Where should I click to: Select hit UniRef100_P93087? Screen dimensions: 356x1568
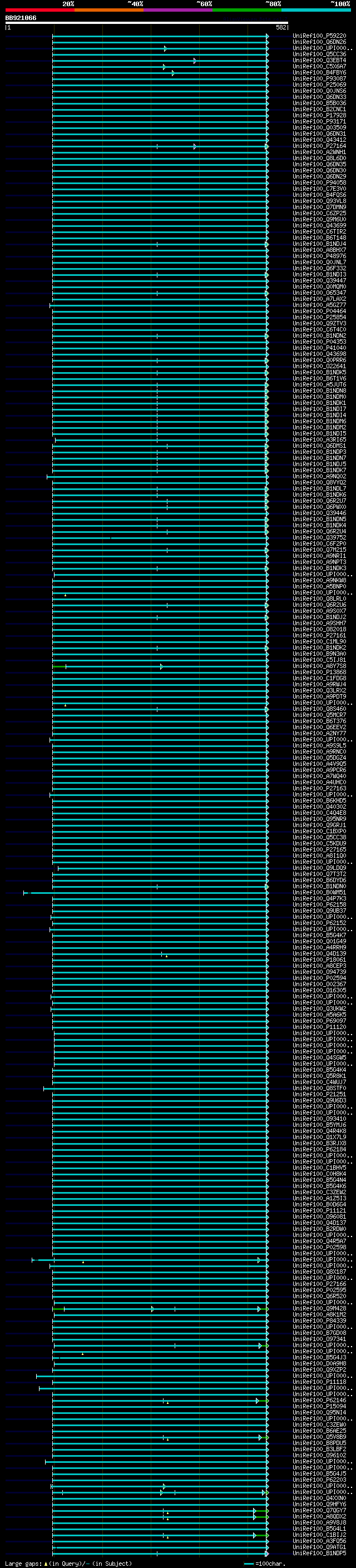click(x=319, y=78)
